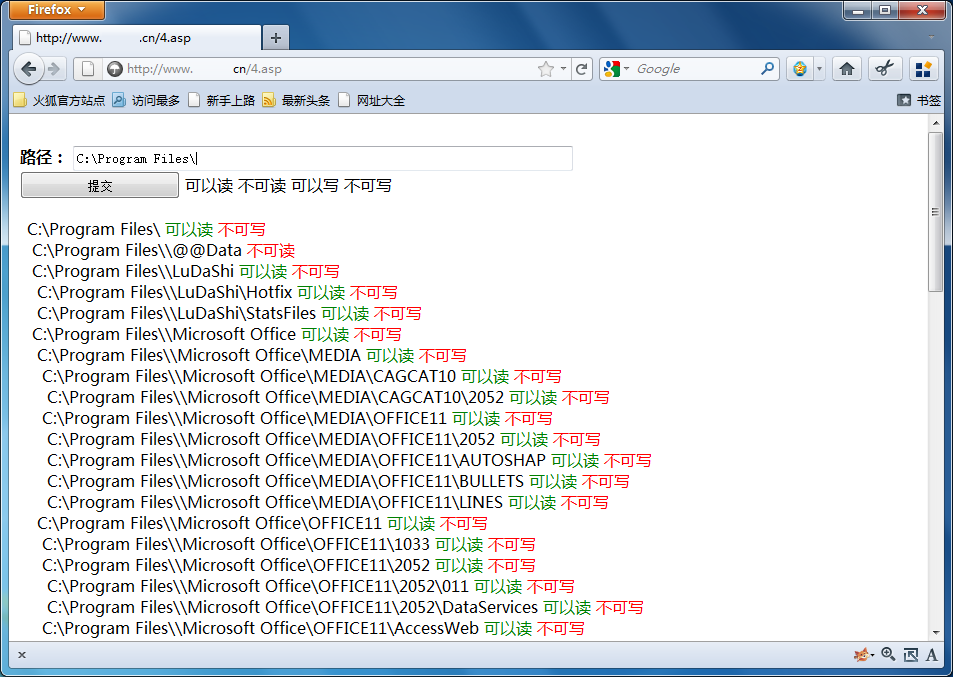Click the back navigation arrow
This screenshot has height=677, width=953.
(29, 69)
